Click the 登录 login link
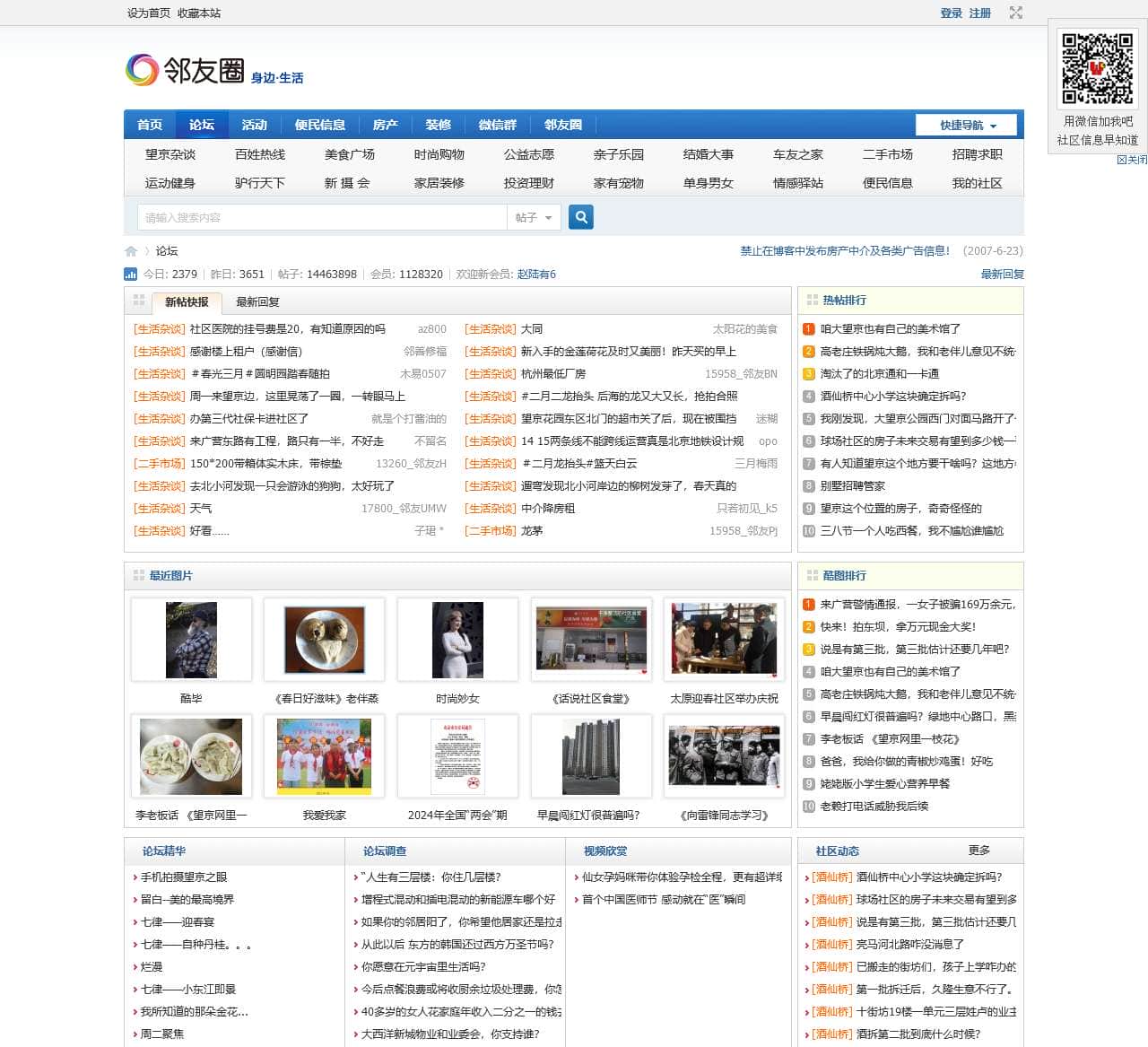 (x=950, y=13)
